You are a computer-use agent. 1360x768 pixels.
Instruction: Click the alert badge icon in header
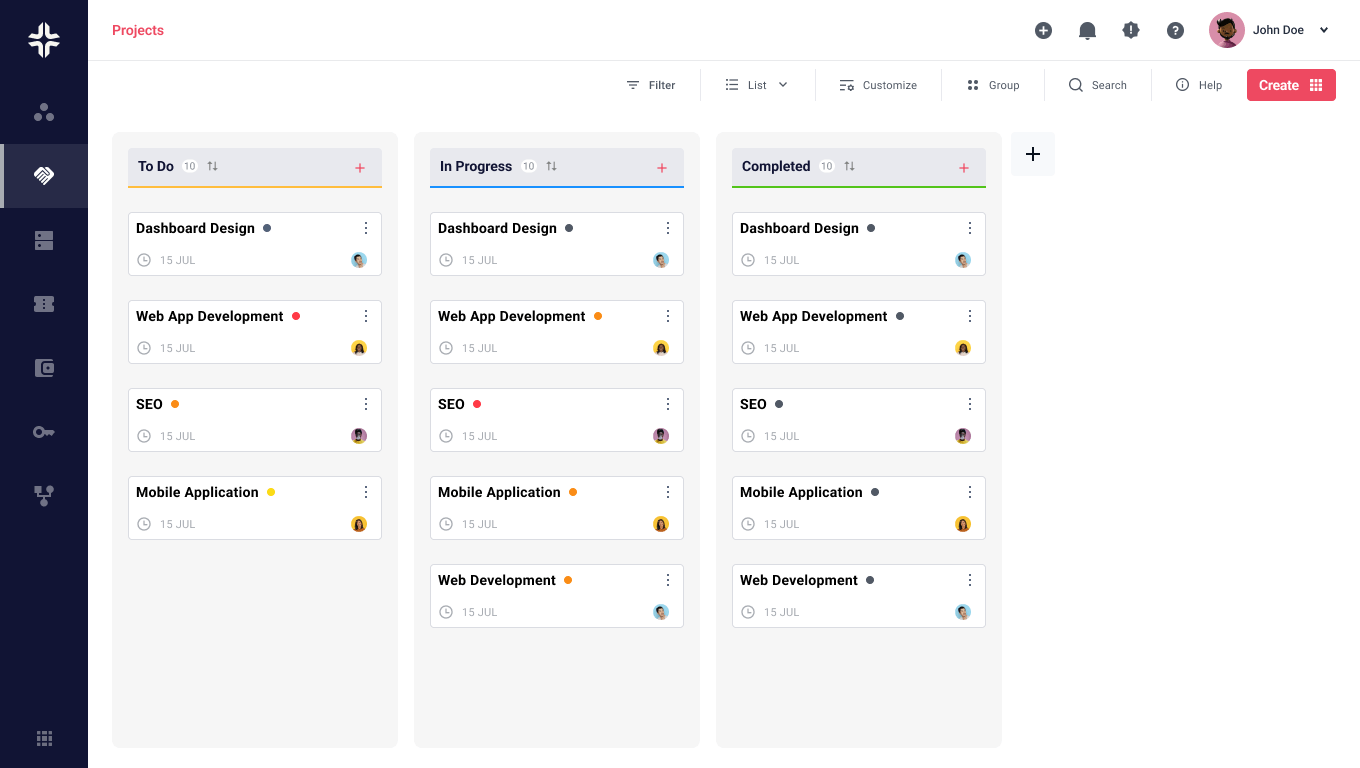click(1131, 31)
